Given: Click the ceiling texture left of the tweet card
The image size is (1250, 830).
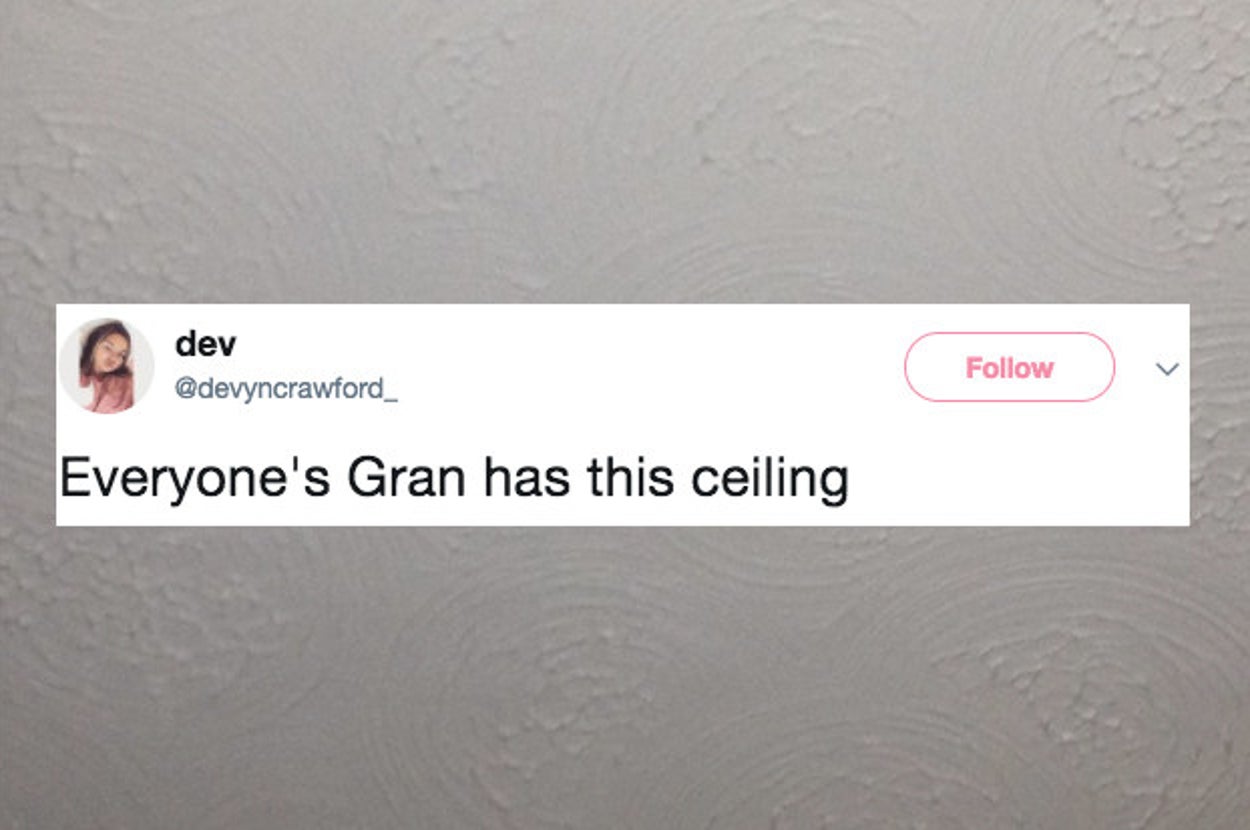Looking at the screenshot, I should pos(27,415).
